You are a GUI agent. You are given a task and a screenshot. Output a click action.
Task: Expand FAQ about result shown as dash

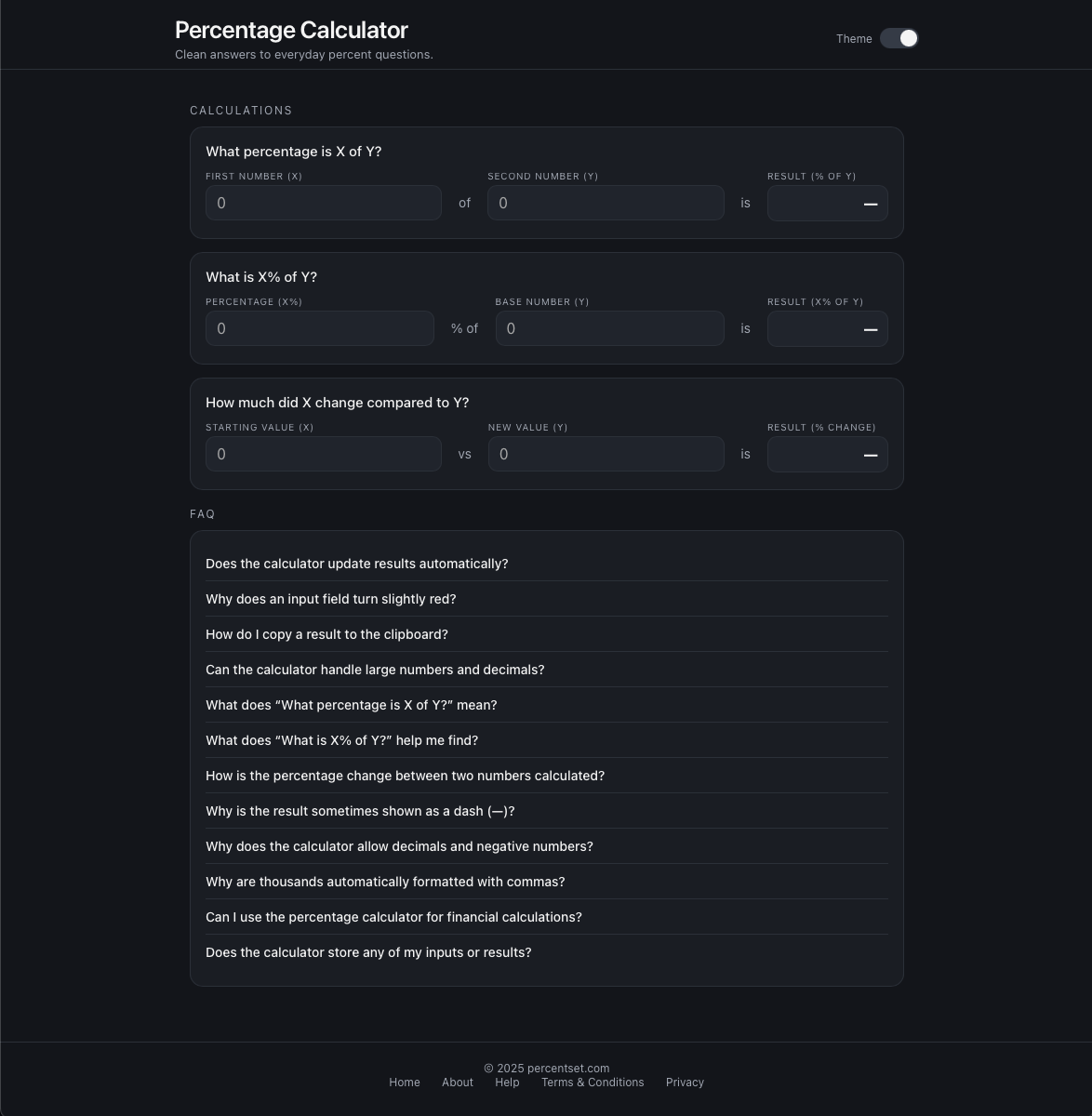tap(547, 811)
